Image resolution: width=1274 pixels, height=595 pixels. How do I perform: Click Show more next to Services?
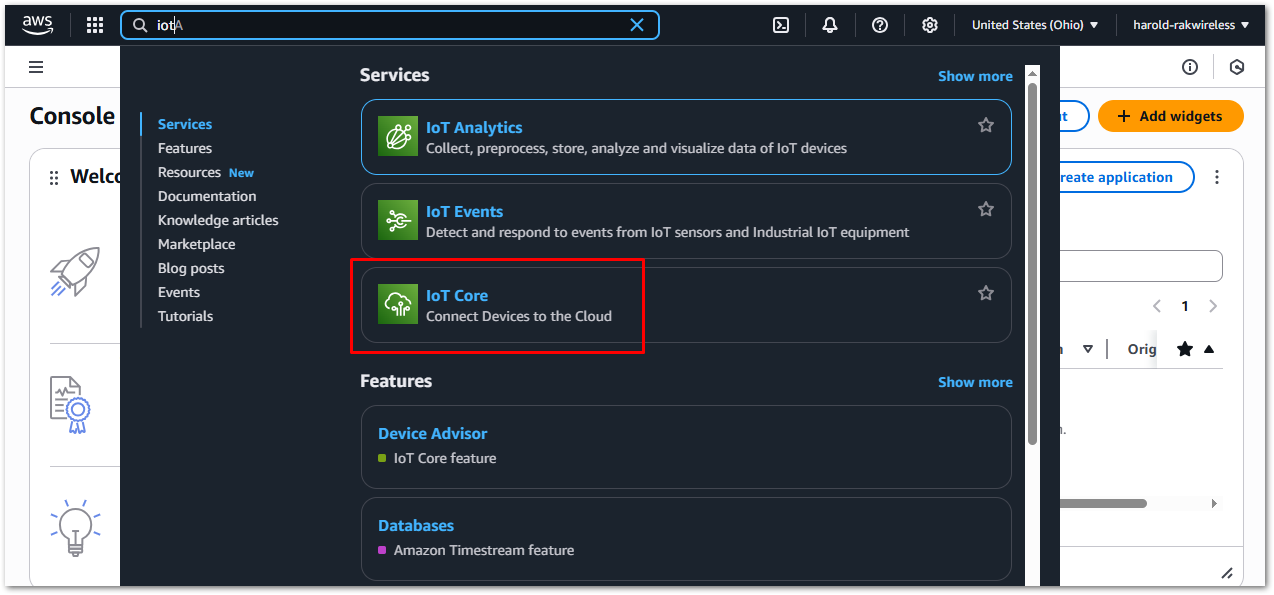(975, 75)
